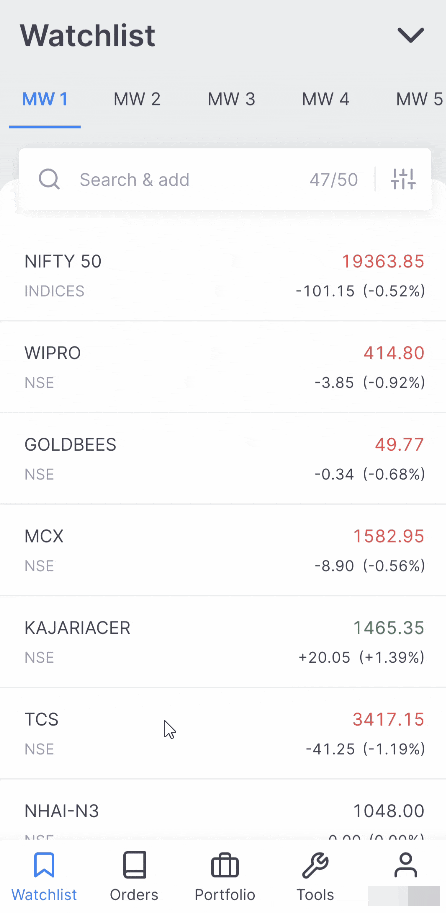
Task: Open Orders via the book icon
Action: [134, 865]
